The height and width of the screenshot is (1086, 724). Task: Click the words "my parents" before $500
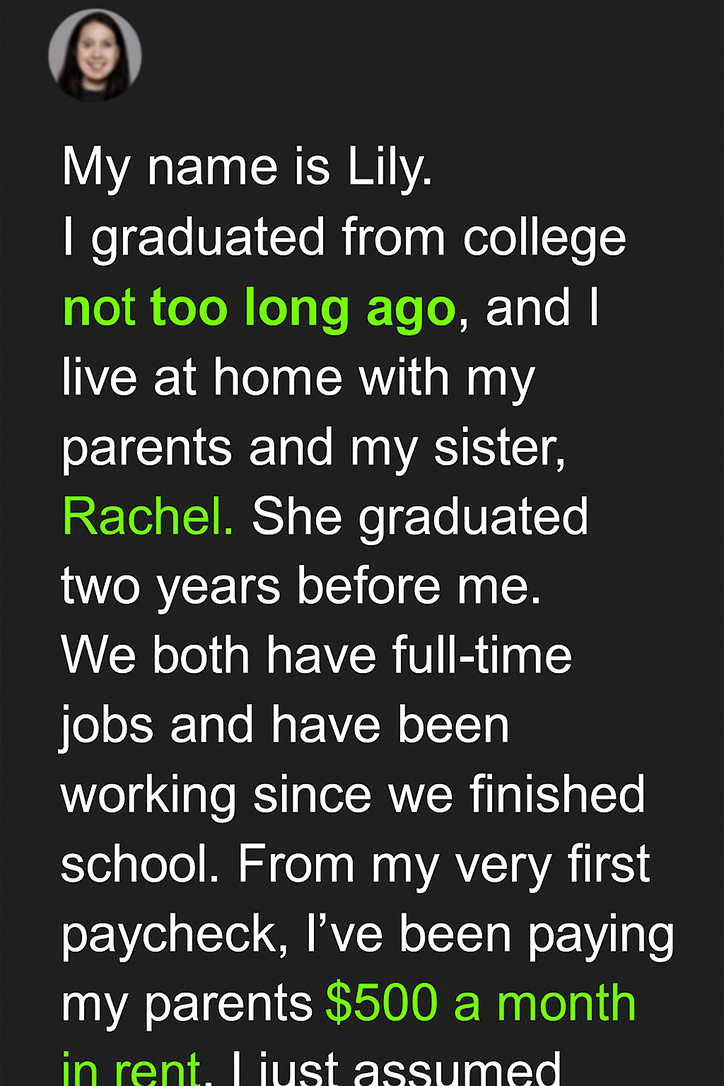pos(187,1005)
